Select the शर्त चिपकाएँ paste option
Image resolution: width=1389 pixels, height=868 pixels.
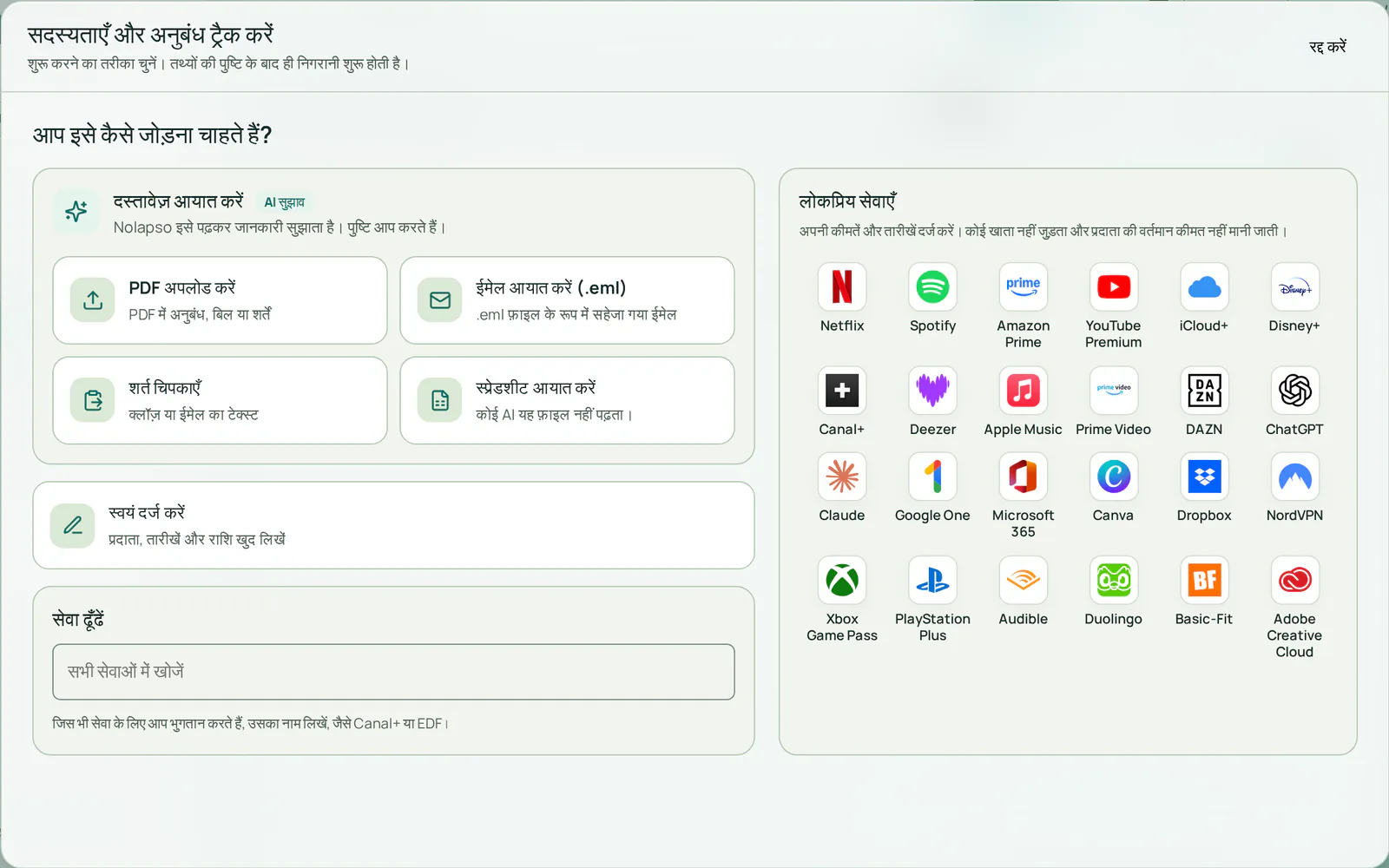(220, 400)
